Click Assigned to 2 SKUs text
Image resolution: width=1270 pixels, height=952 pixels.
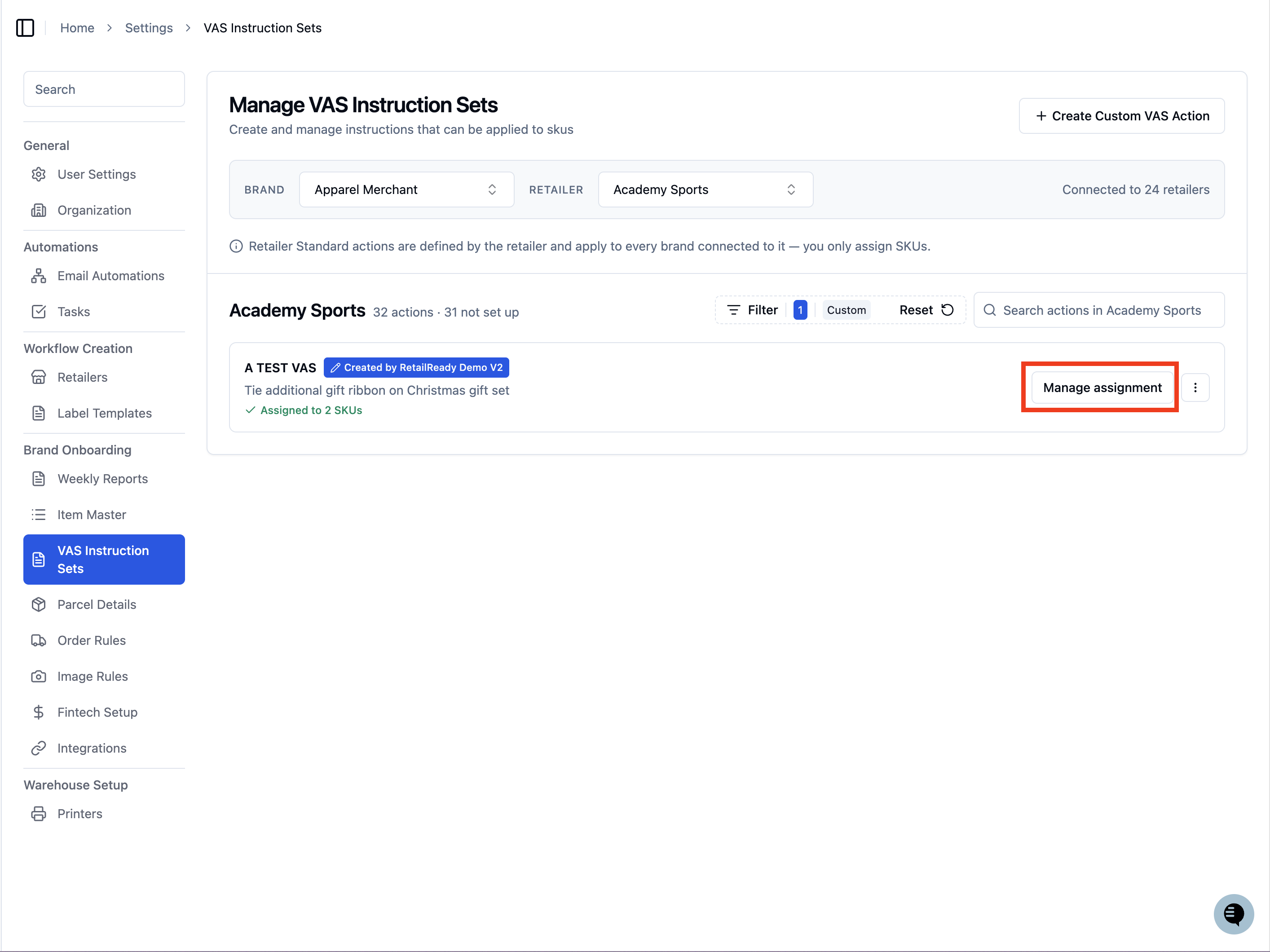(311, 410)
